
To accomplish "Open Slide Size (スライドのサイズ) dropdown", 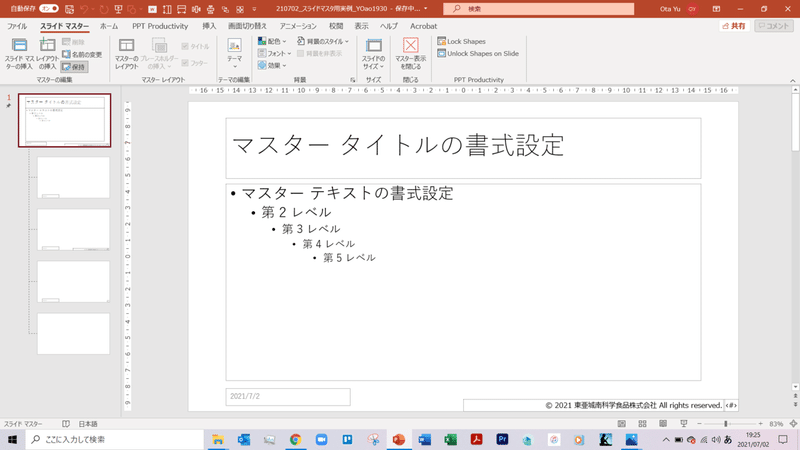I will point(373,53).
